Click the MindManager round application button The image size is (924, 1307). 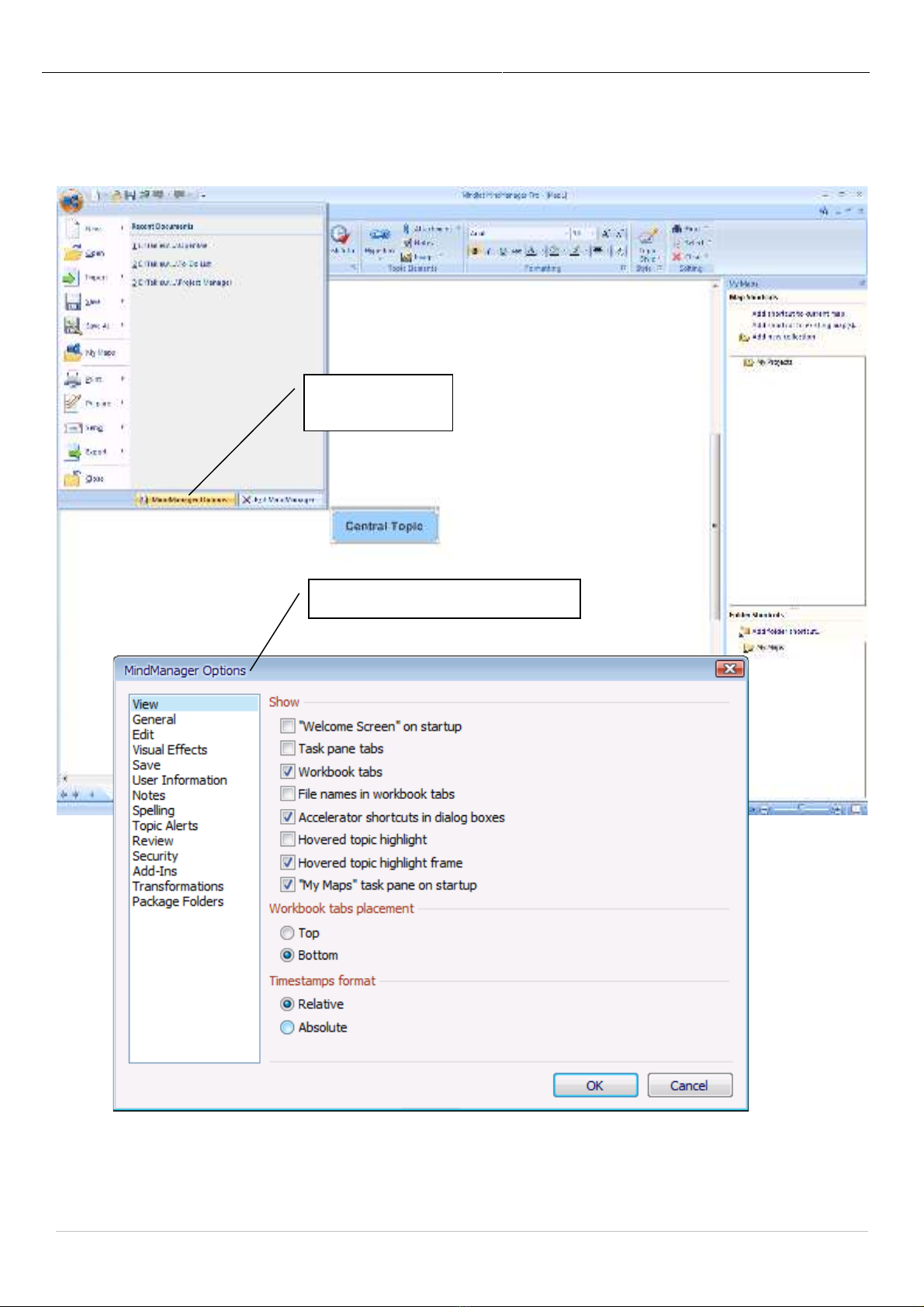(x=71, y=202)
